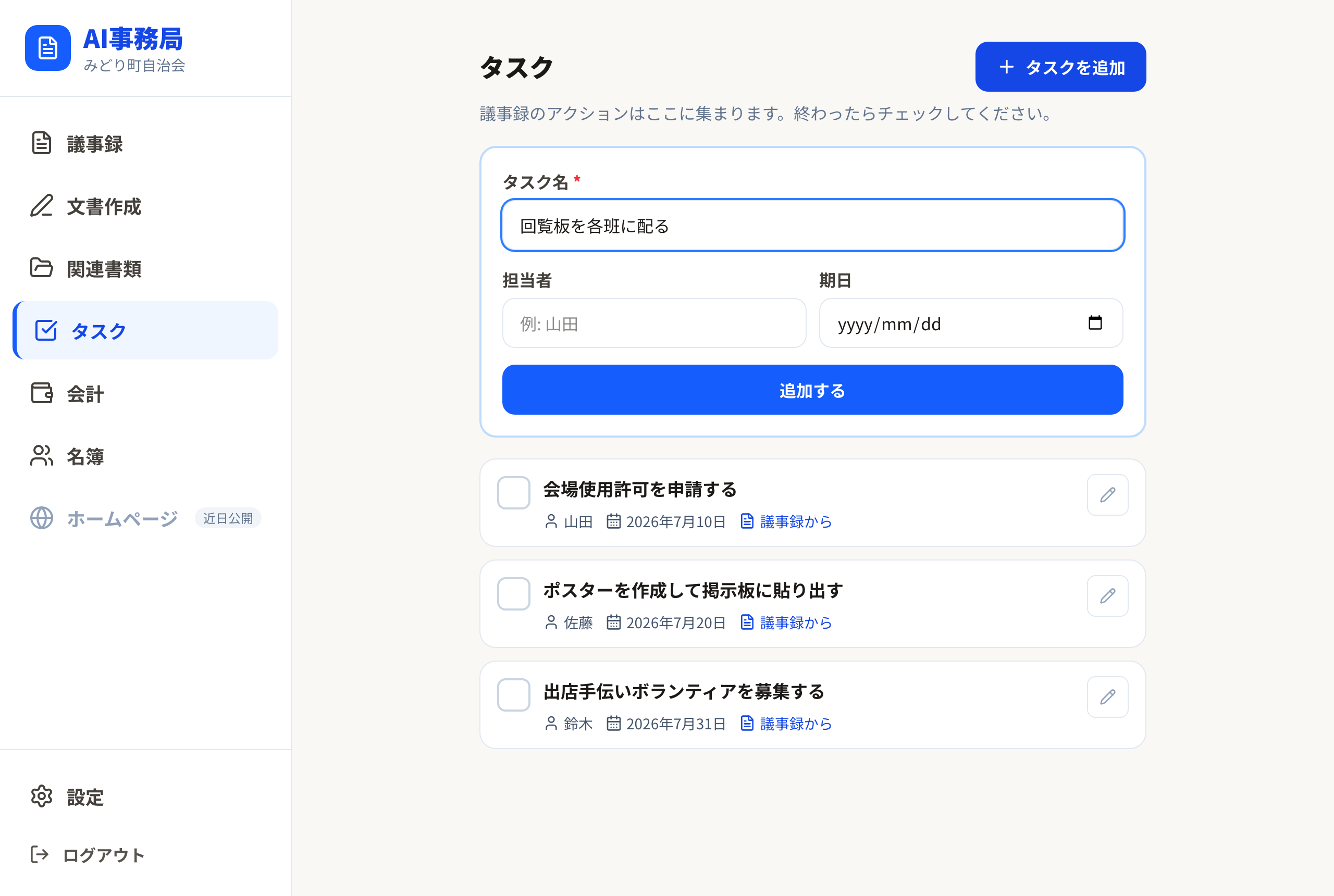Select タスク in the sidebar
The width and height of the screenshot is (1334, 896).
click(145, 330)
